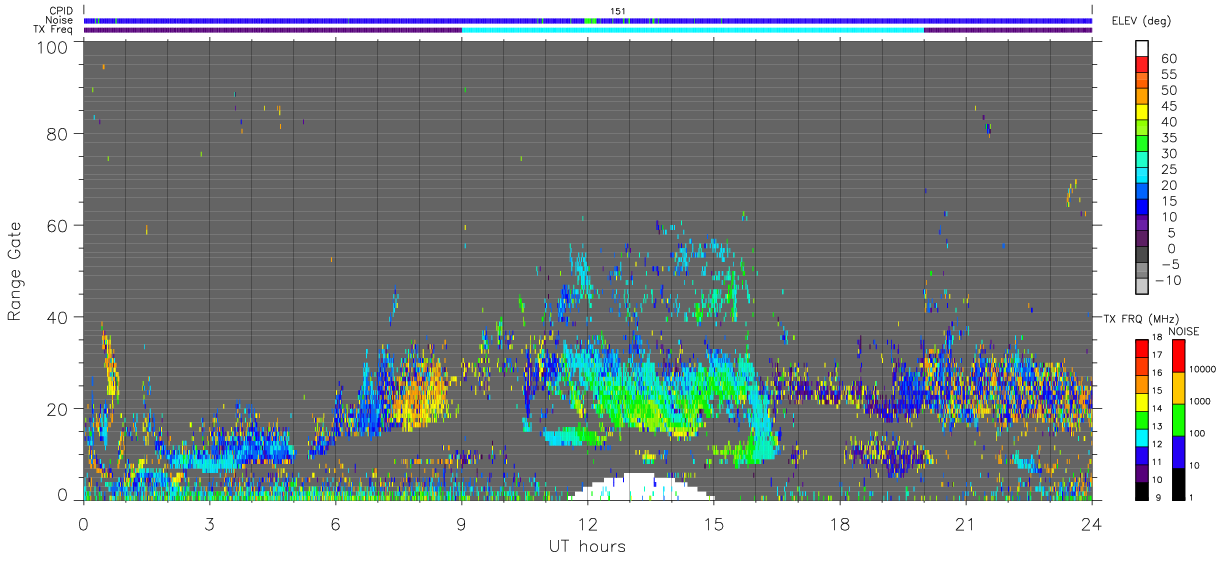Click the '21' tick on the UT hours axis

pos(965,524)
